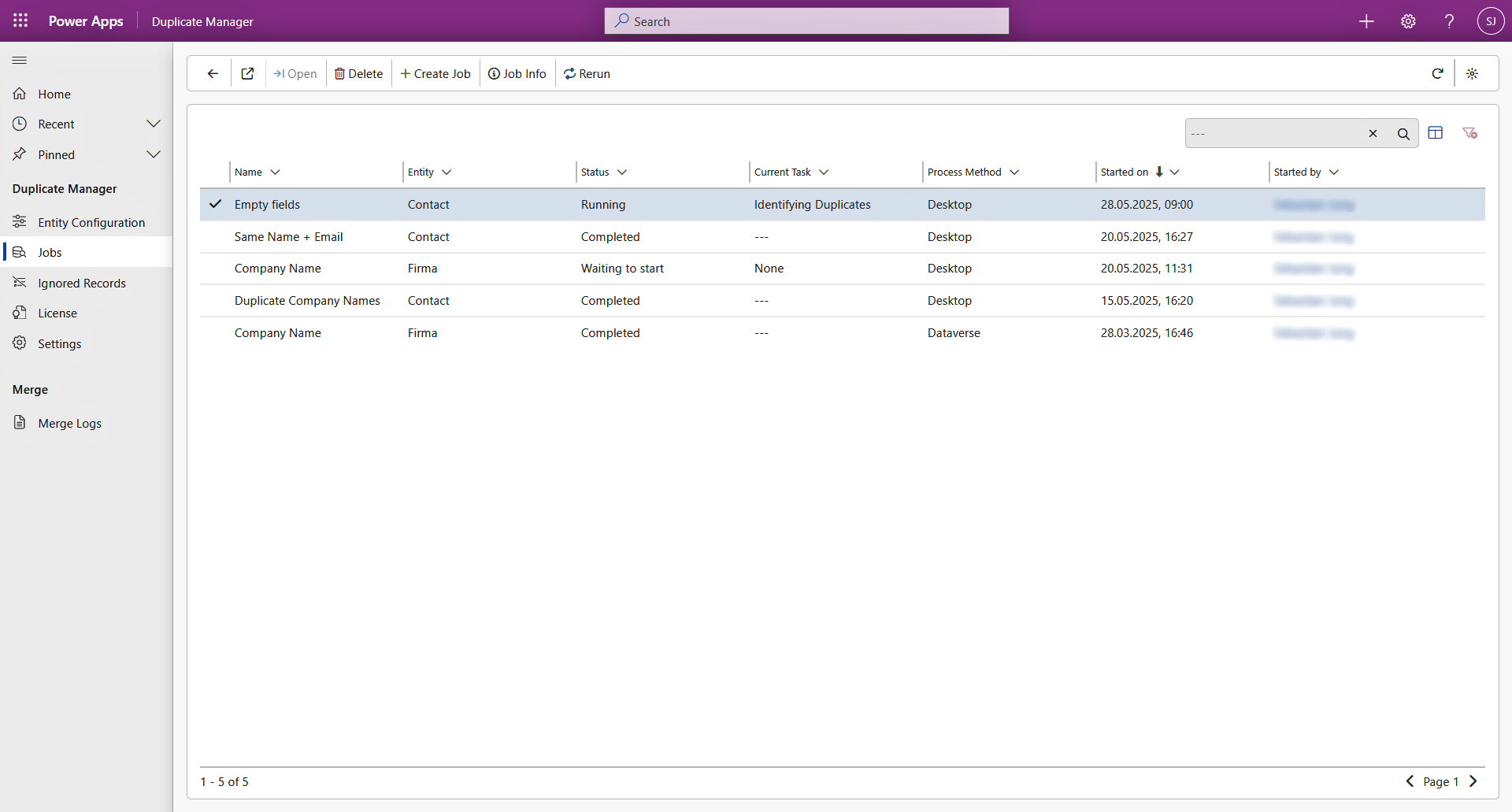The height and width of the screenshot is (812, 1512).
Task: Click the Page 1 indicator
Action: point(1440,782)
